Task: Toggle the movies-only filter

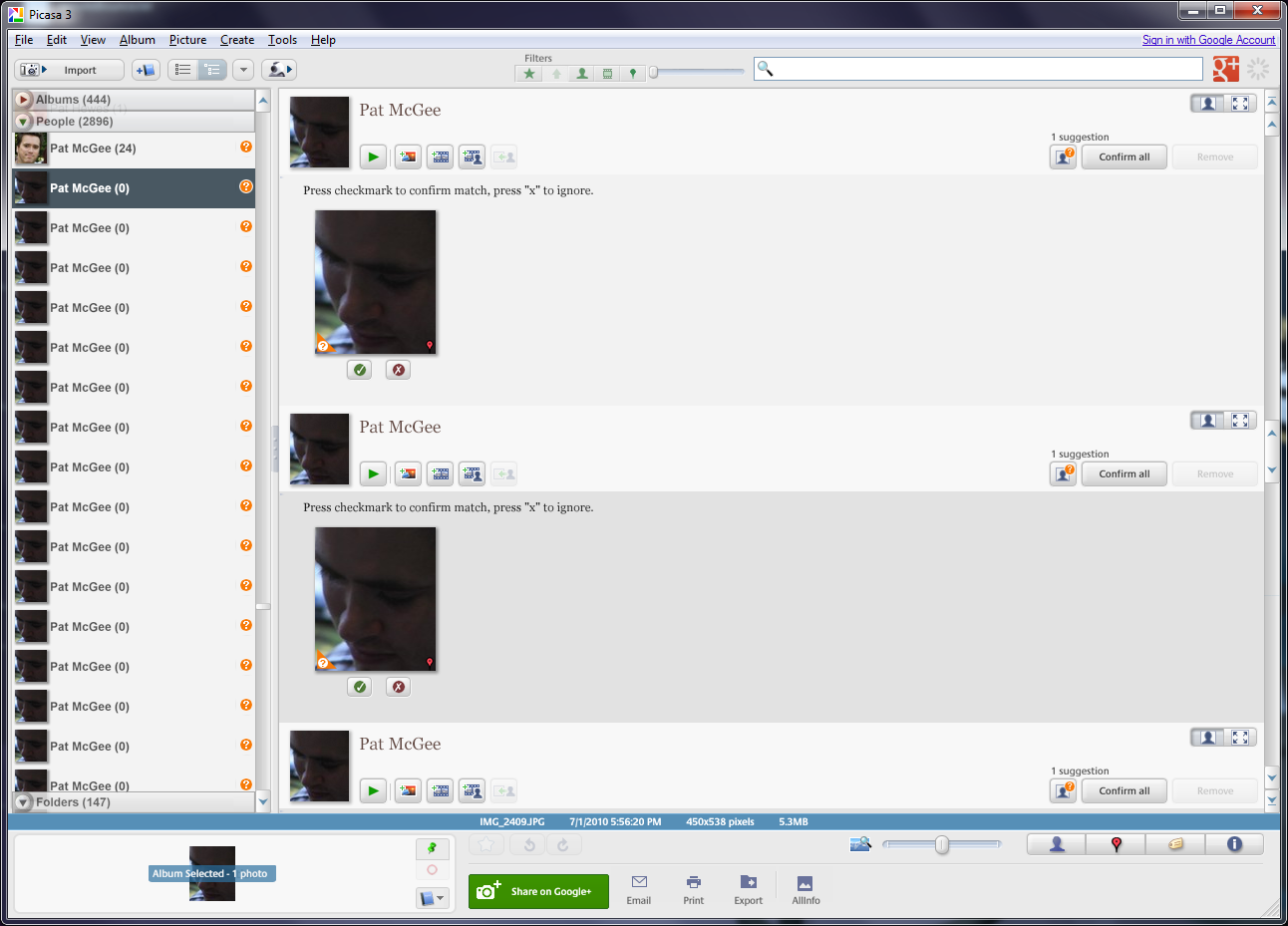Action: pyautogui.click(x=607, y=74)
